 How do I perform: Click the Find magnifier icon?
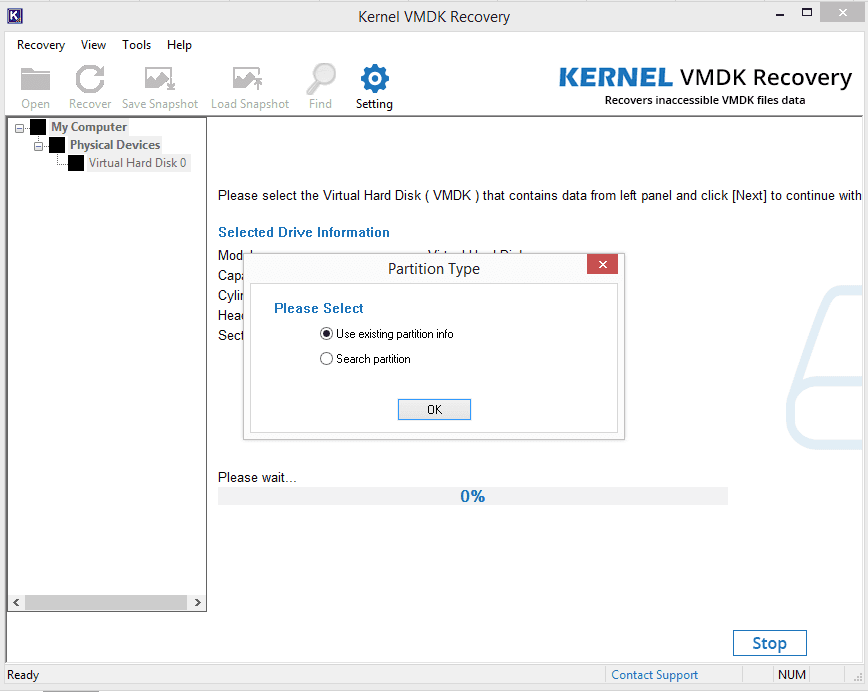321,79
